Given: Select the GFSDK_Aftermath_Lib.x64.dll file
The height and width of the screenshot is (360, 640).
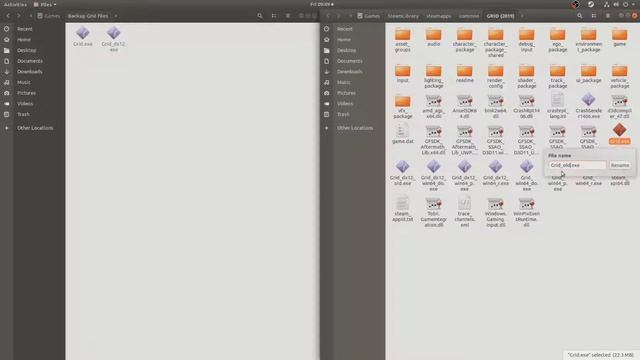Looking at the screenshot, I should (433, 140).
